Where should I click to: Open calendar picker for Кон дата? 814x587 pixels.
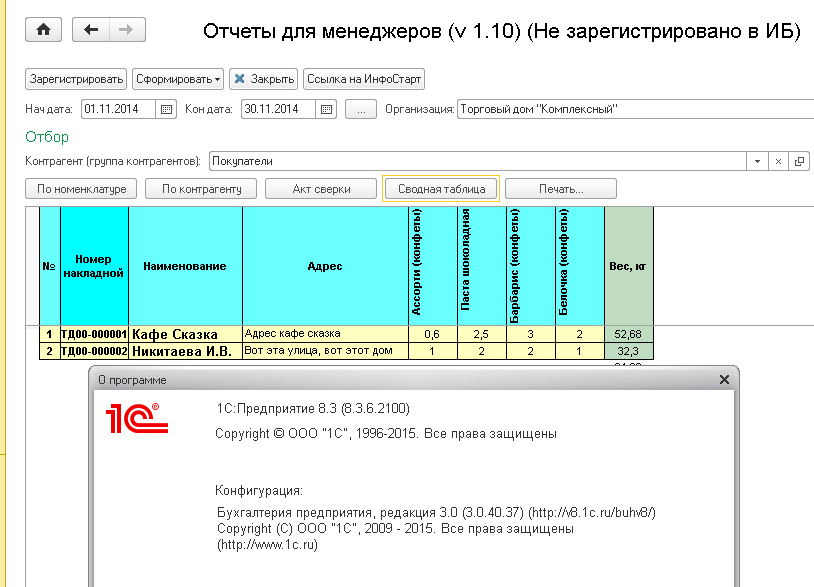click(x=326, y=110)
